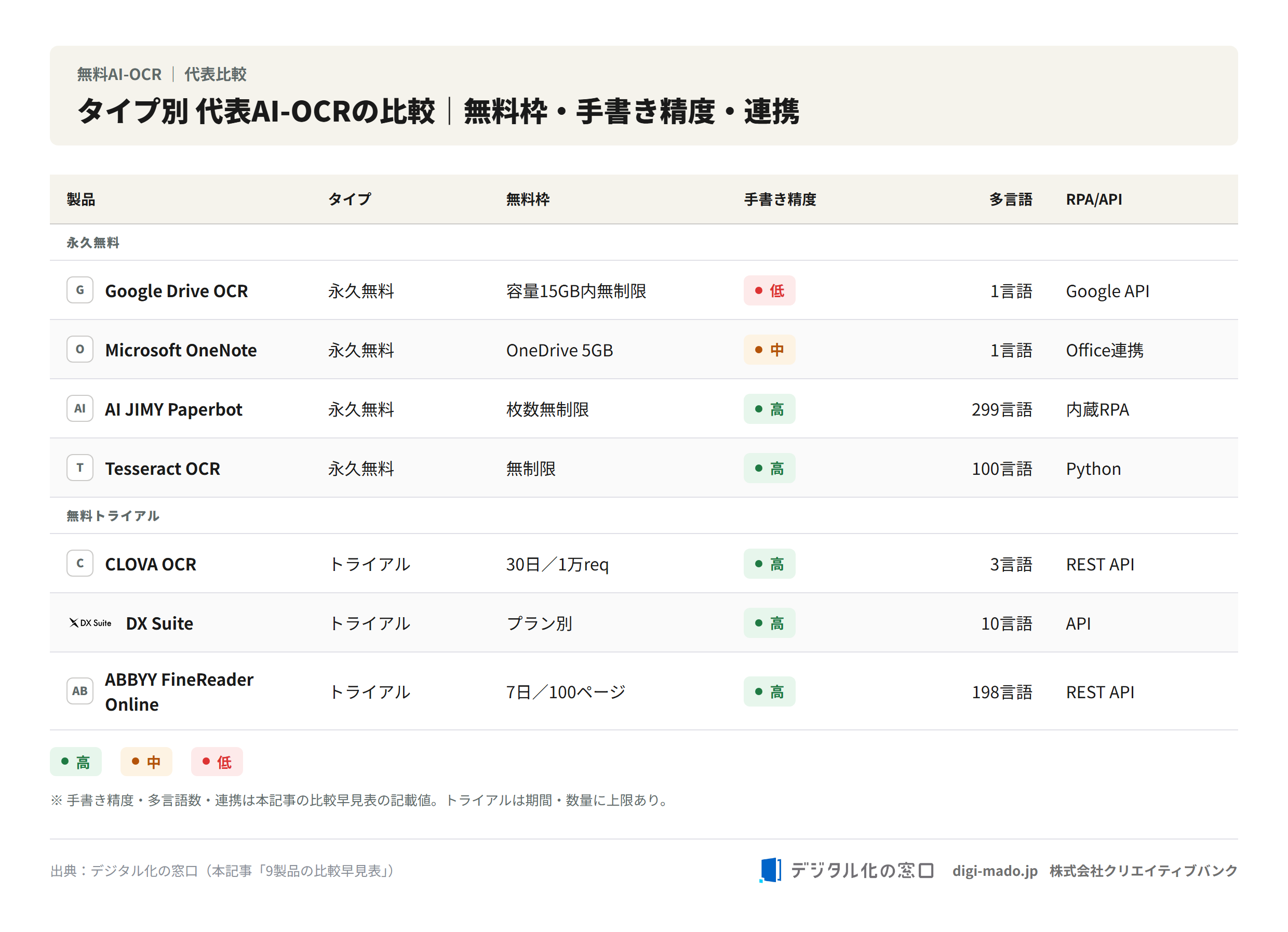Click the C icon beside CLOVA OCR
Image resolution: width=1288 pixels, height=932 pixels.
[80, 563]
